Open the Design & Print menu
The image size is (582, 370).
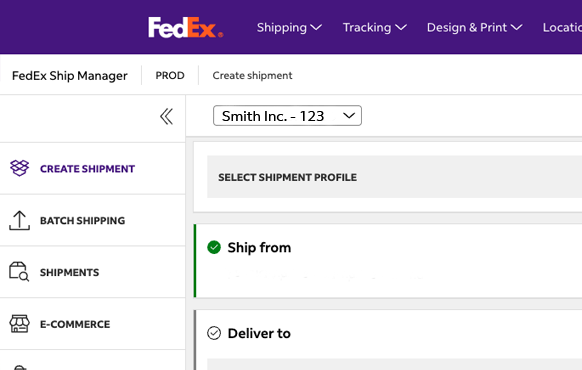click(474, 27)
